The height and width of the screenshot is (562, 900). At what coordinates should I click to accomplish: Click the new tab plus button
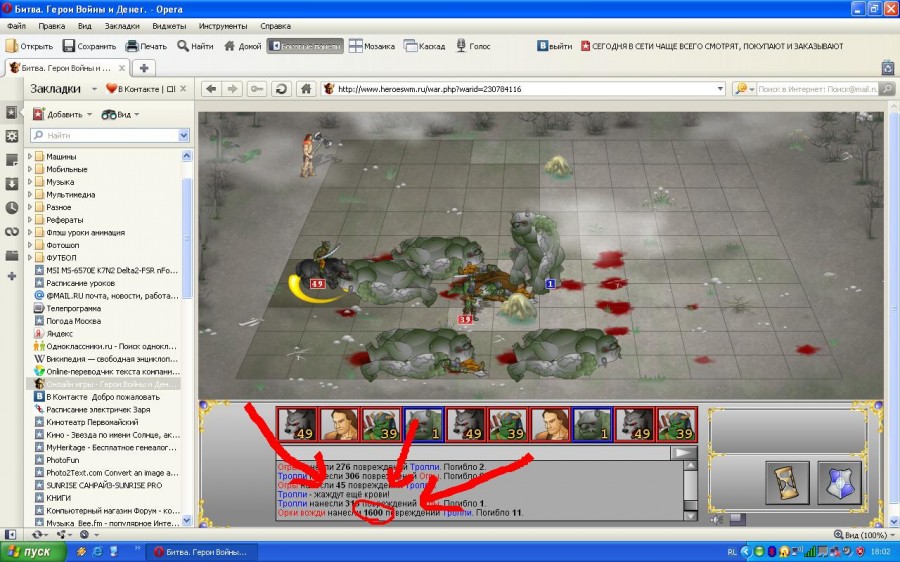(x=144, y=68)
